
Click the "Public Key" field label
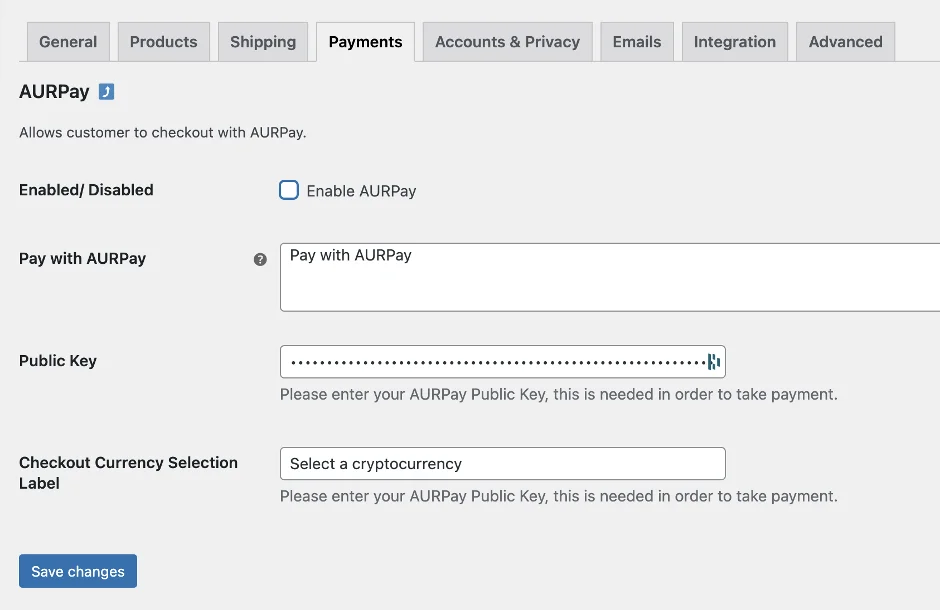[58, 361]
